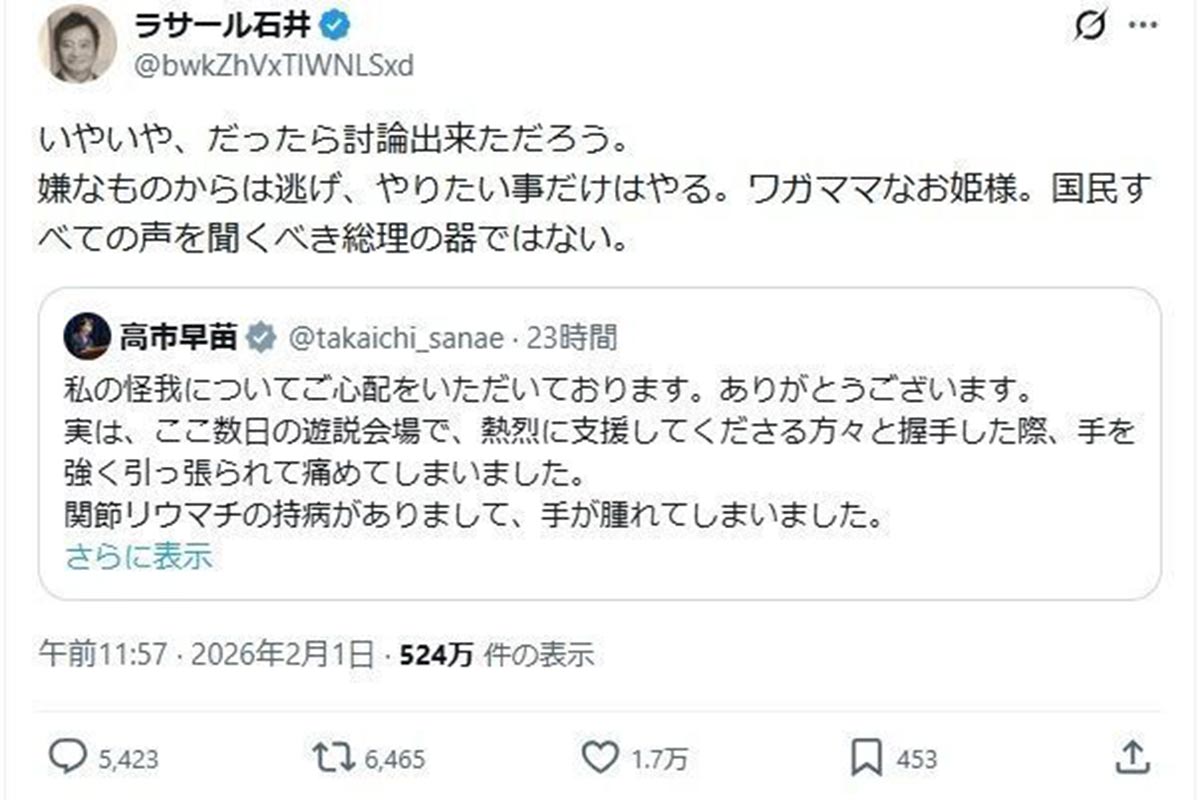The image size is (1200, 800).
Task: Bookmark this post
Action: point(866,758)
